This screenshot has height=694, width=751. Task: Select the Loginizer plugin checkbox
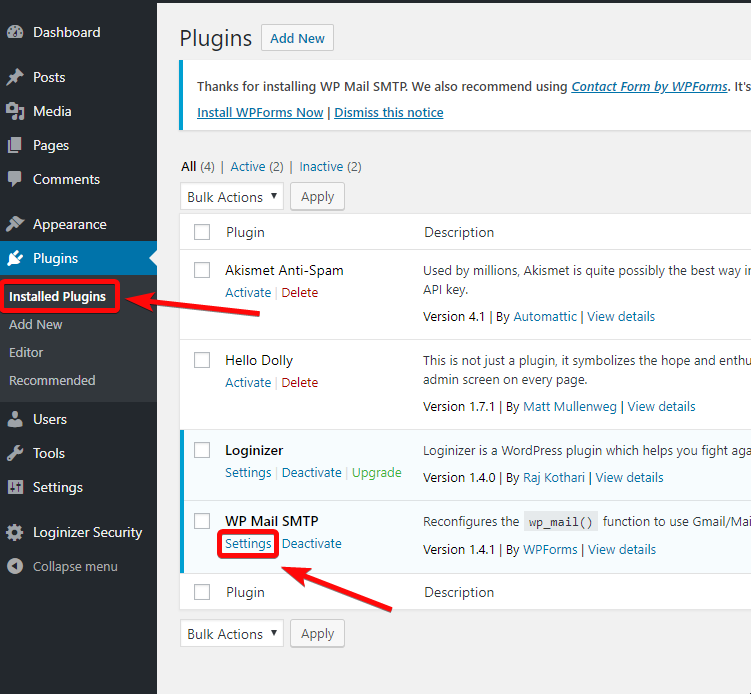(202, 450)
